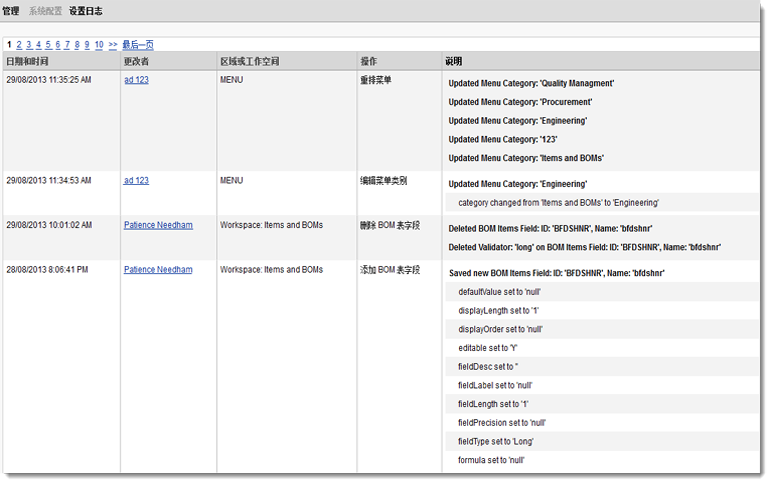
Task: Click the 日期和时间 column header
Action: click(27, 61)
